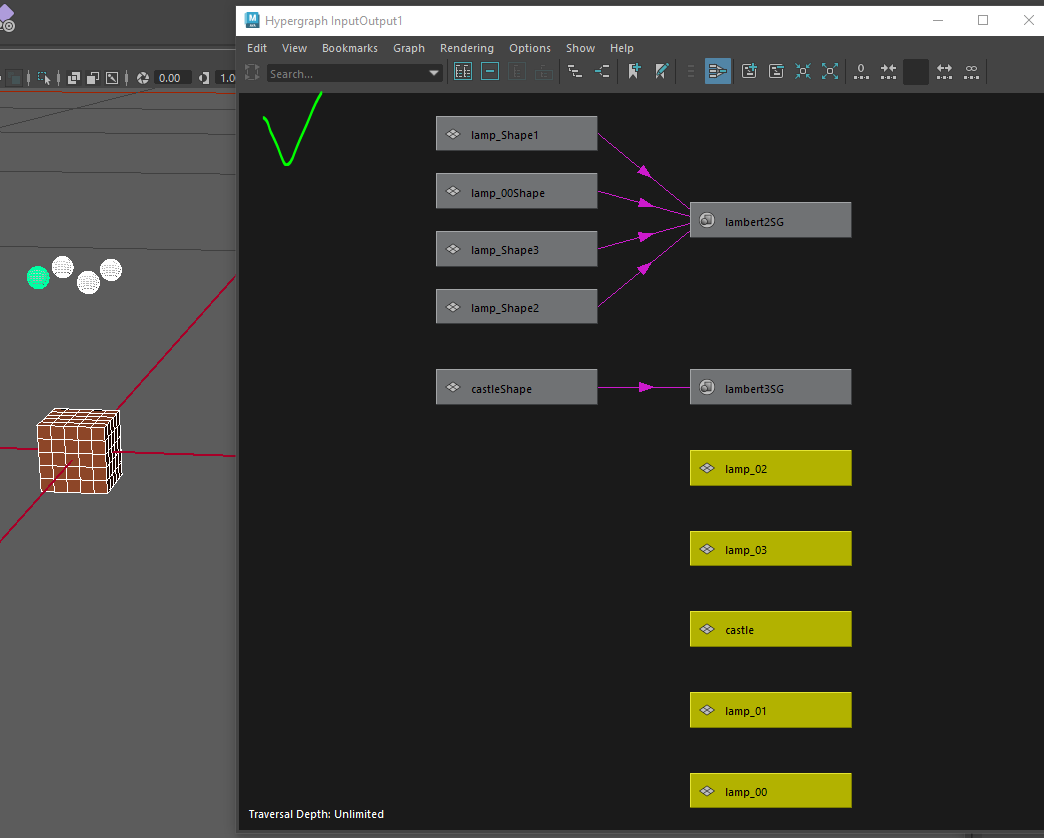Open the Bookmarks menu
The width and height of the screenshot is (1044, 838).
tap(349, 48)
